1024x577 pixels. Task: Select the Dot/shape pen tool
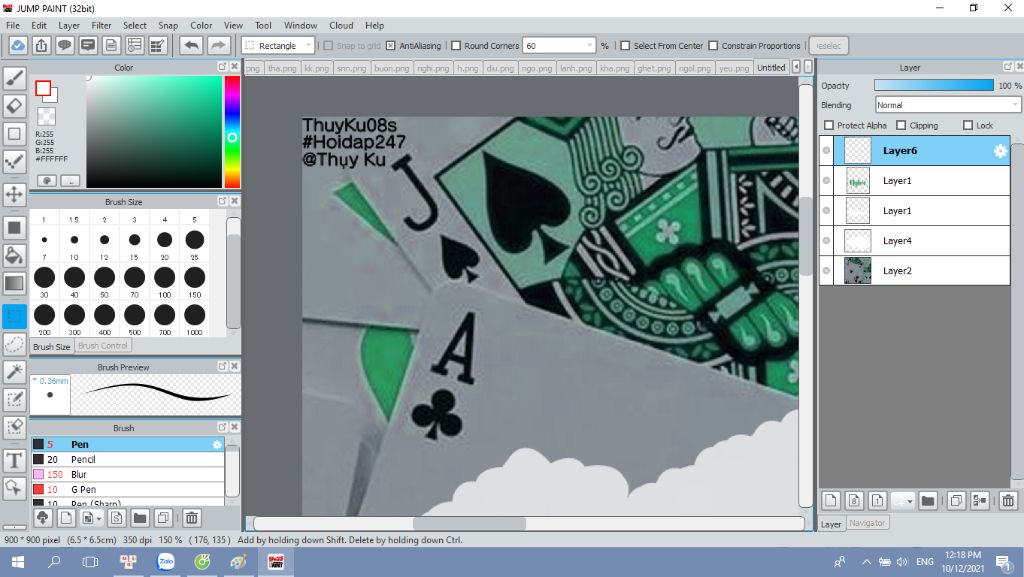[14, 161]
